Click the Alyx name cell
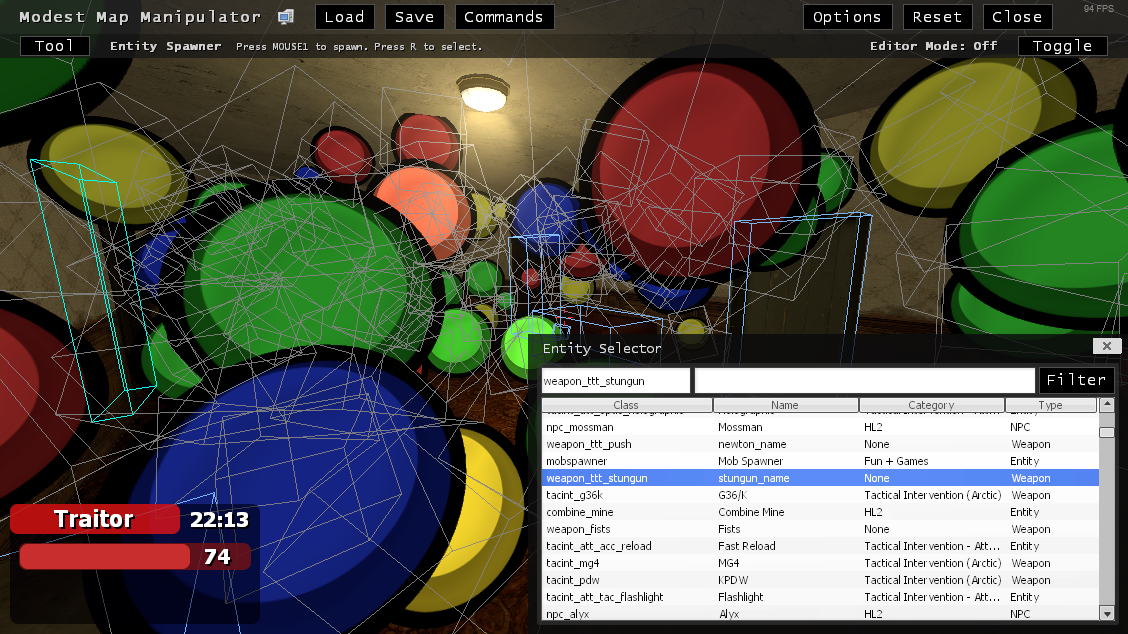 (729, 614)
